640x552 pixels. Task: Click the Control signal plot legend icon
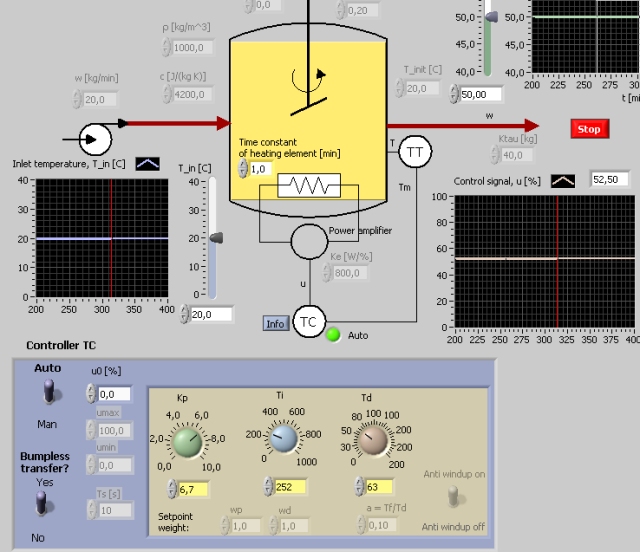coord(563,181)
